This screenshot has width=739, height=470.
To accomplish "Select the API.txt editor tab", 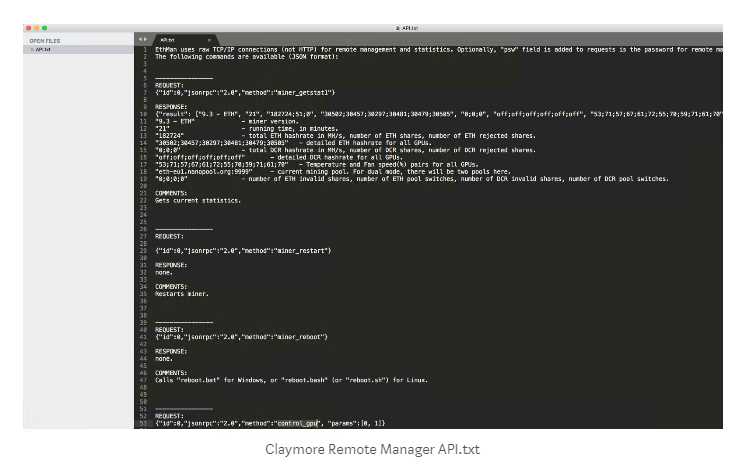I will pyautogui.click(x=185, y=40).
